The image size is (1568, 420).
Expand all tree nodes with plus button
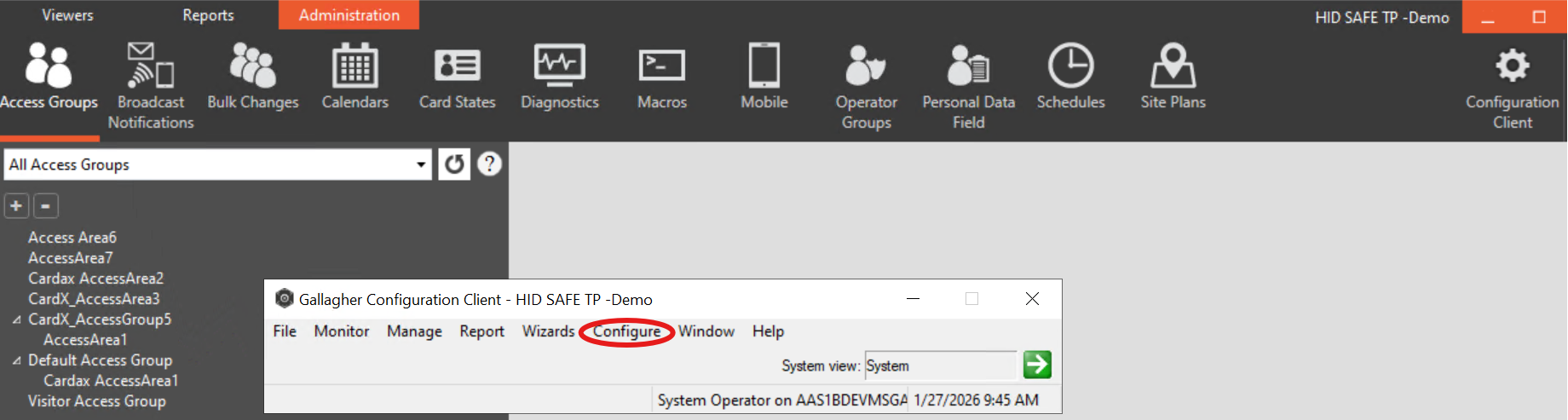(16, 205)
